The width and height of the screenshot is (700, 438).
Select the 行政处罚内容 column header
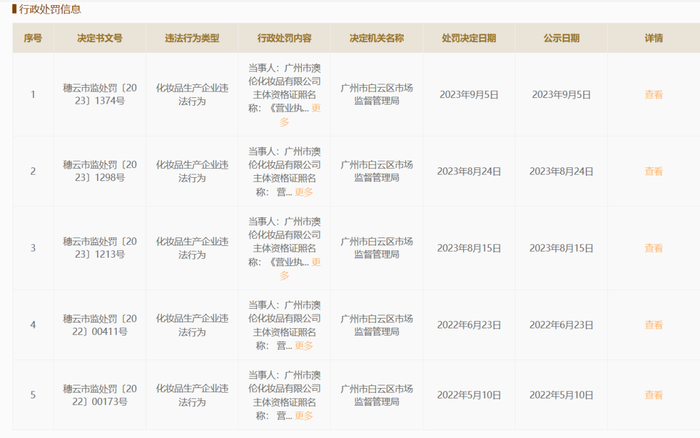[284, 38]
